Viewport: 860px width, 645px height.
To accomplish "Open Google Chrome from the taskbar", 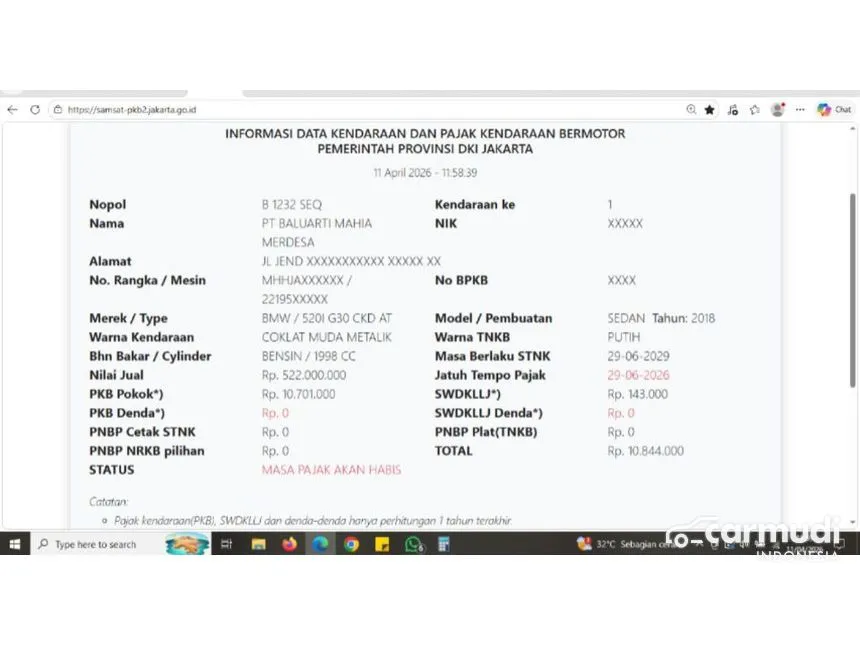I will (351, 544).
